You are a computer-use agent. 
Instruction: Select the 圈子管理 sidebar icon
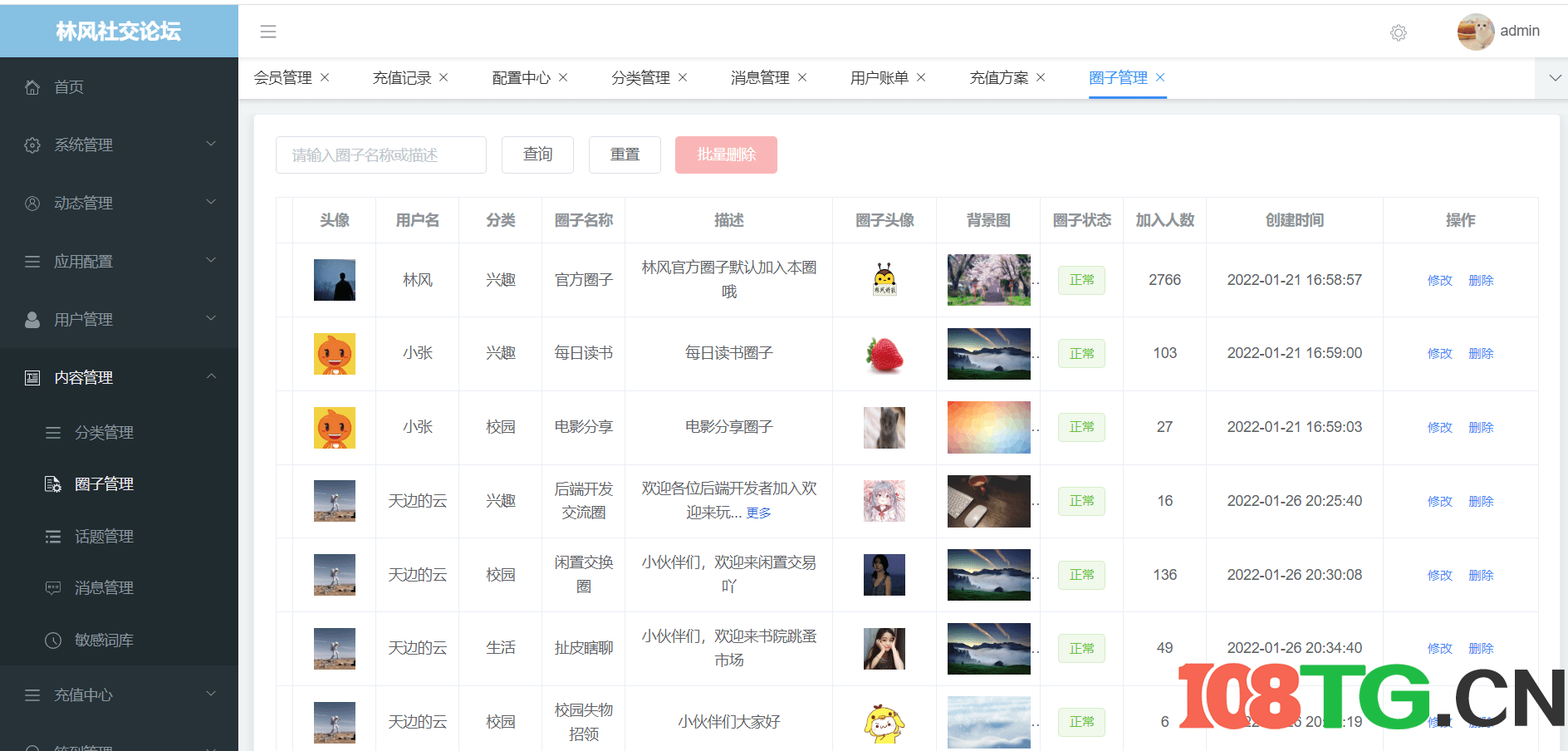52,484
